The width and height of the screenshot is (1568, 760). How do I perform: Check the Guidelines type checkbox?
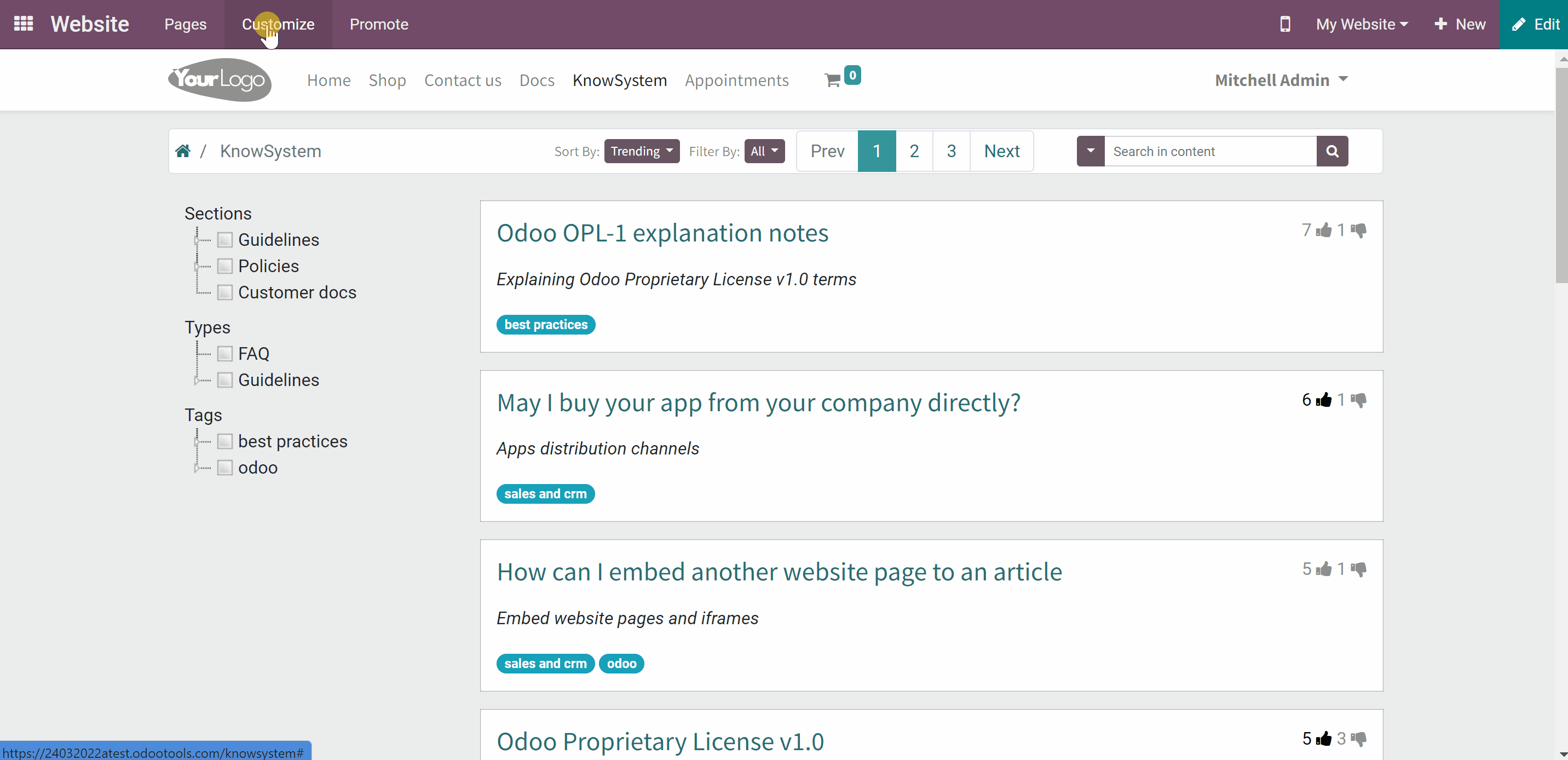click(224, 380)
